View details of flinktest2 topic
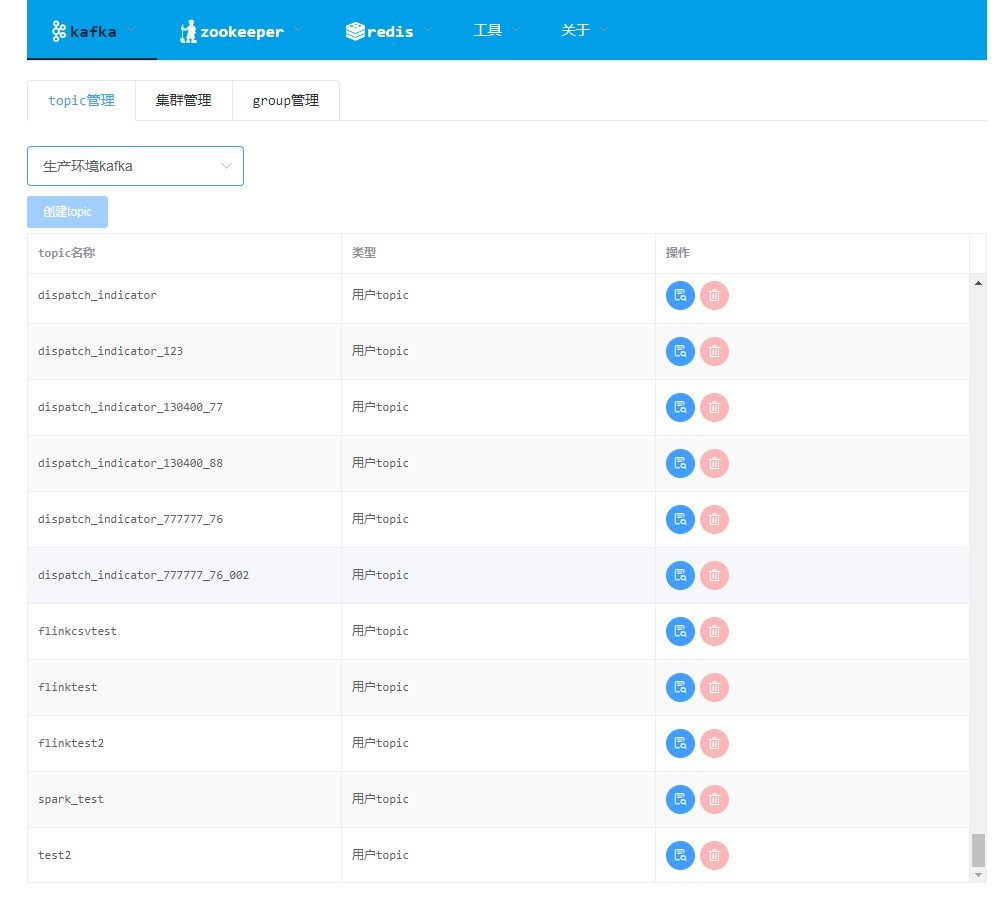 (680, 743)
